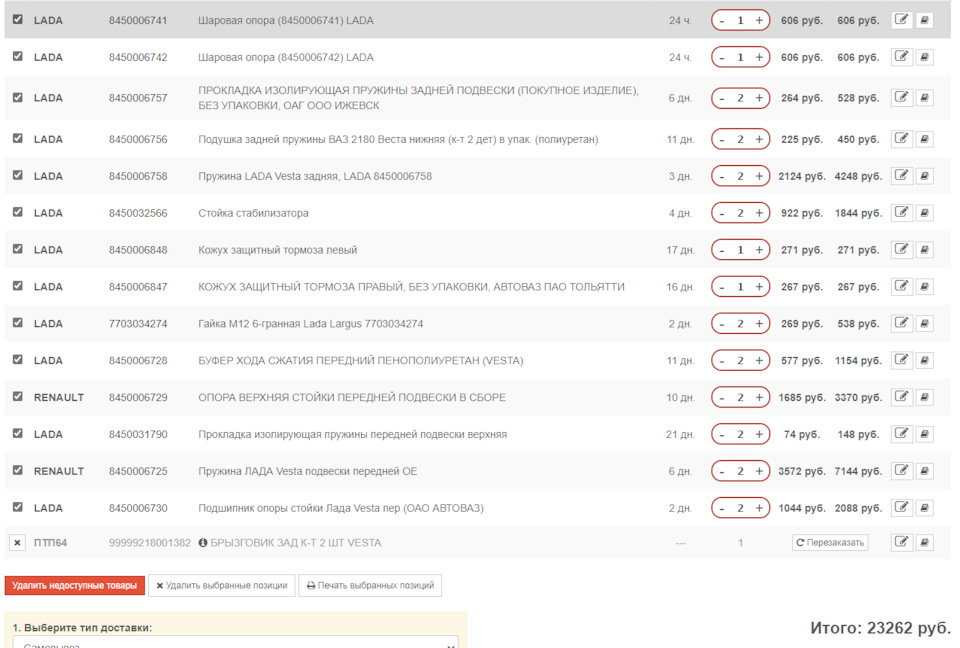Edit the note for part 8450006757
The image size is (960, 648).
click(901, 97)
